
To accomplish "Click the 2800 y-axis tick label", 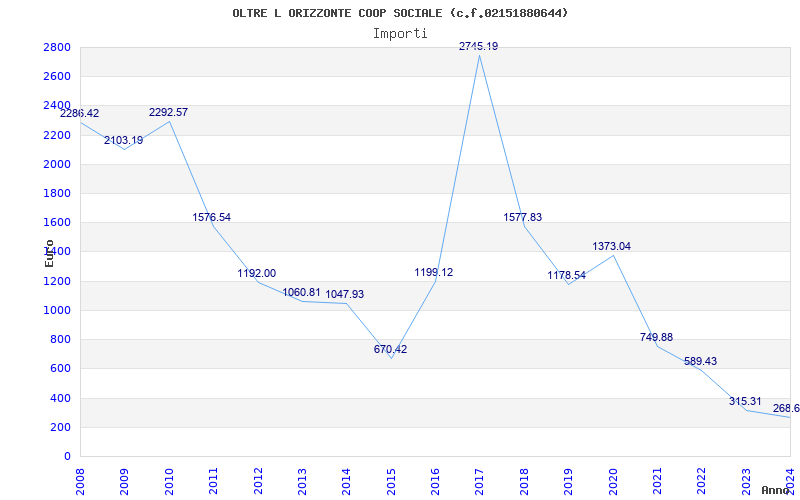I will pos(57,47).
